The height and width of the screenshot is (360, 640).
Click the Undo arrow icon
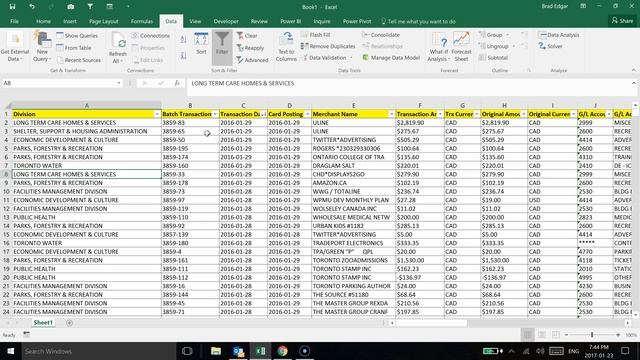coord(32,7)
